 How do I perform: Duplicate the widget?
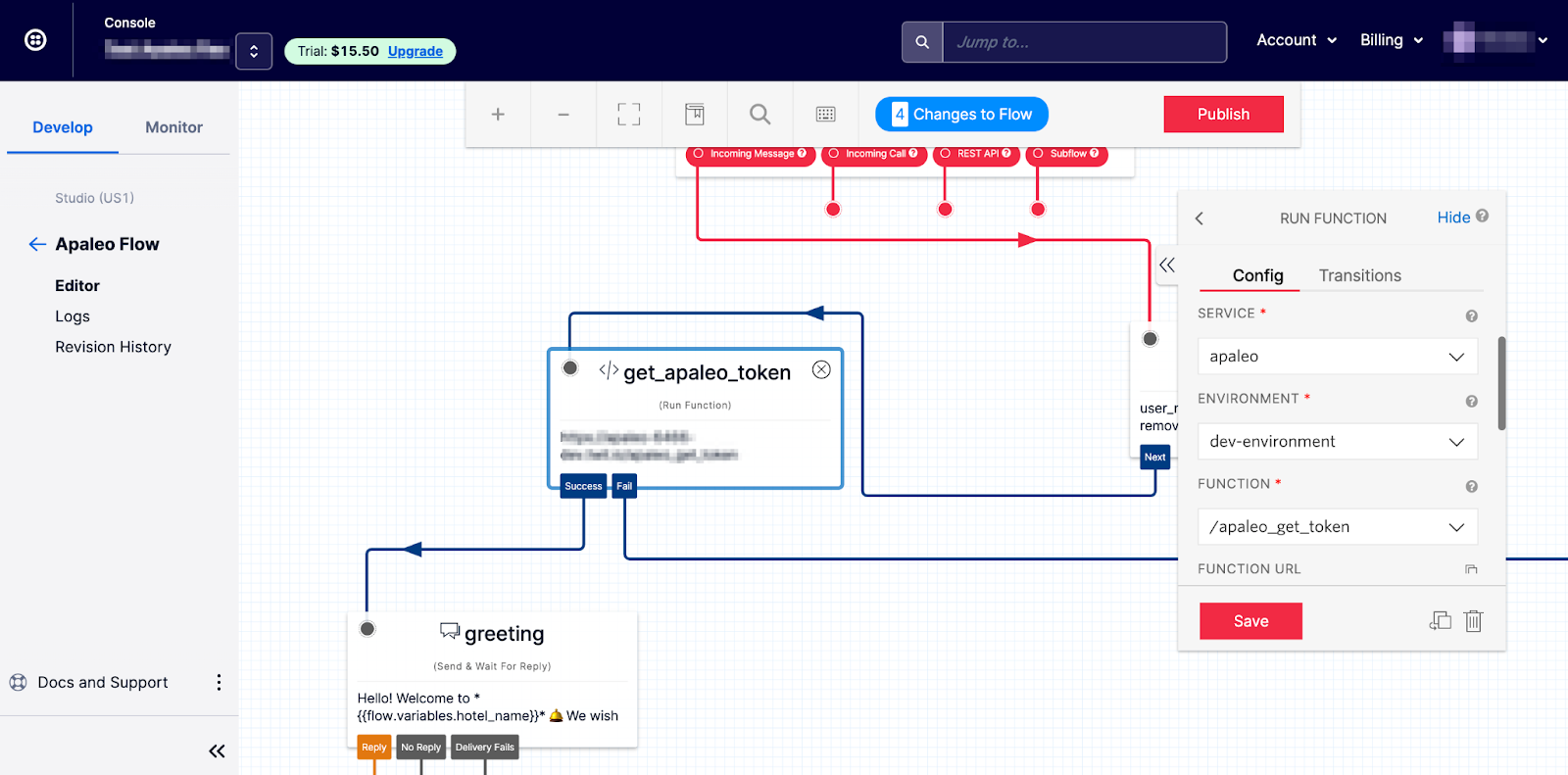1440,620
